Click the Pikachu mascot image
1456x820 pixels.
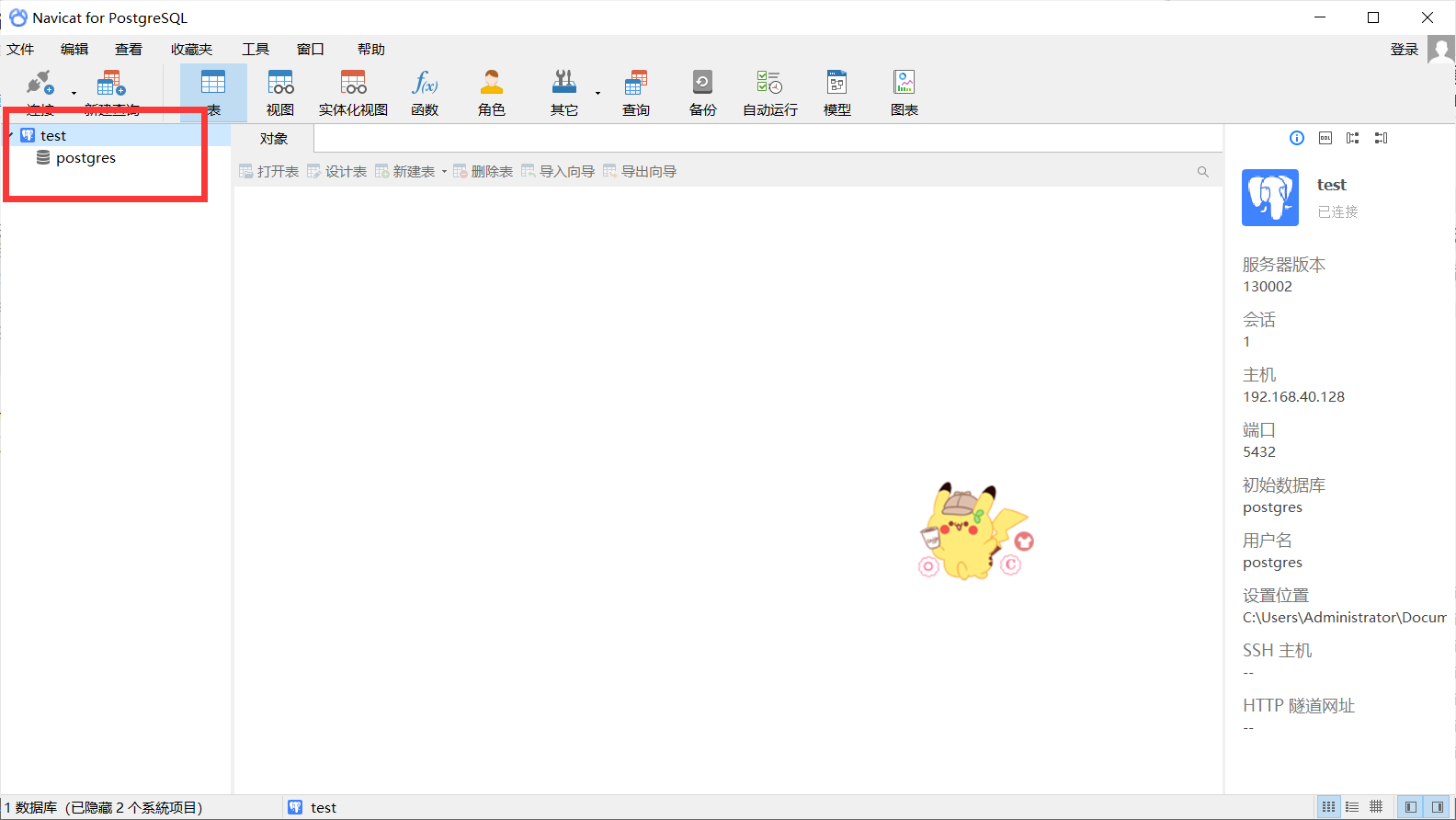[x=976, y=531]
